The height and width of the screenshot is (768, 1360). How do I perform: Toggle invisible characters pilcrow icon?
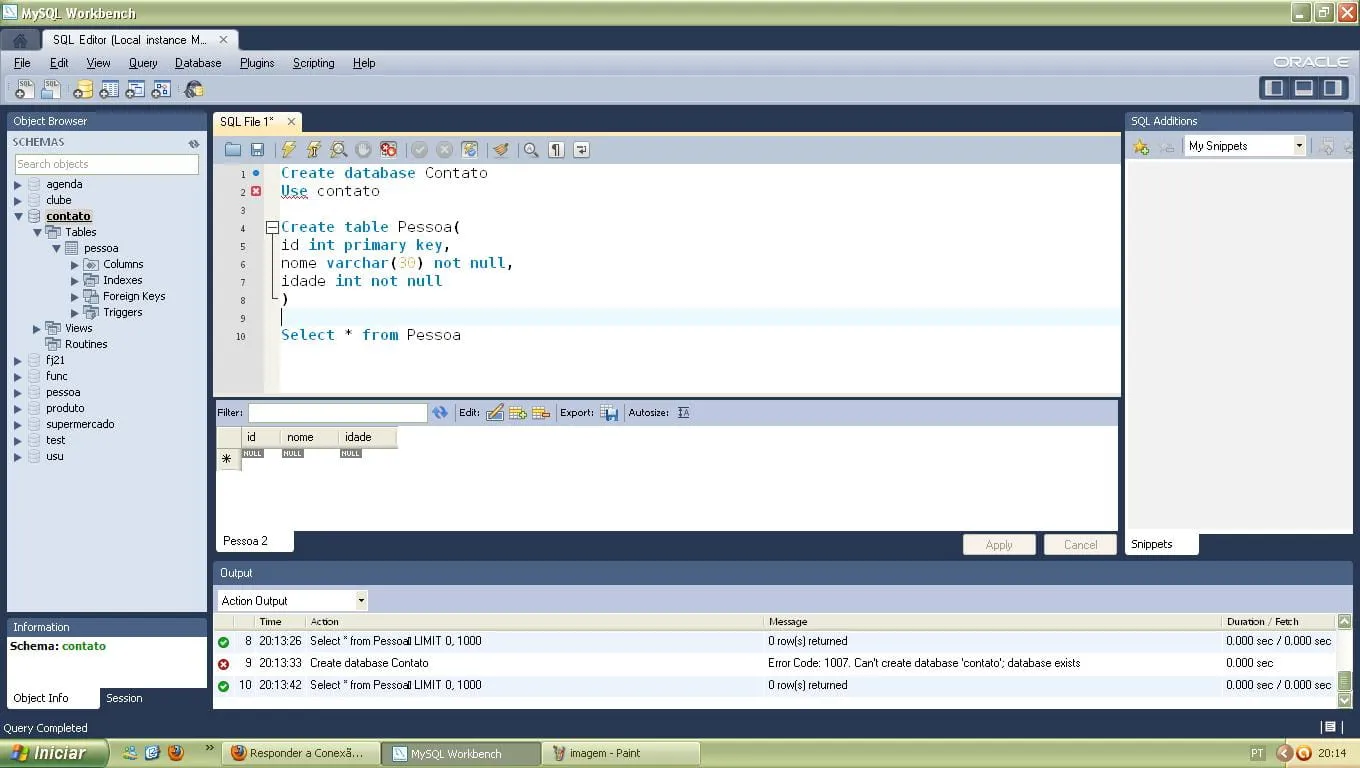pos(556,150)
